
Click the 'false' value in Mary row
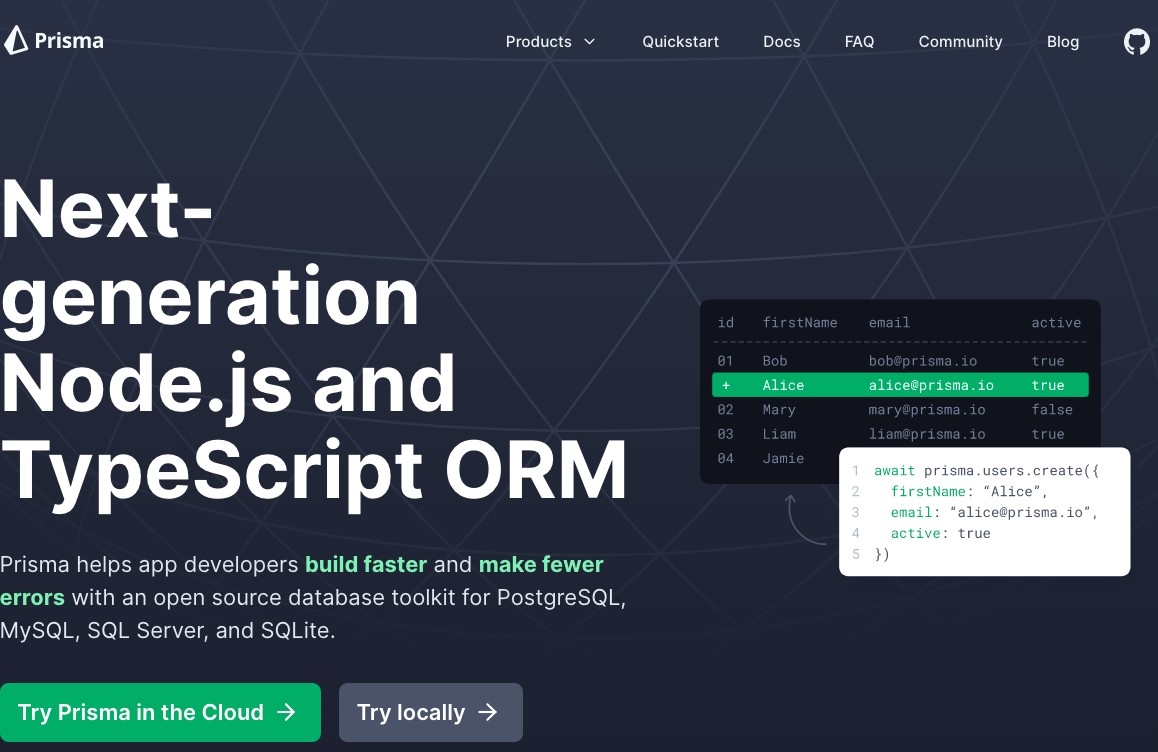coord(1052,410)
